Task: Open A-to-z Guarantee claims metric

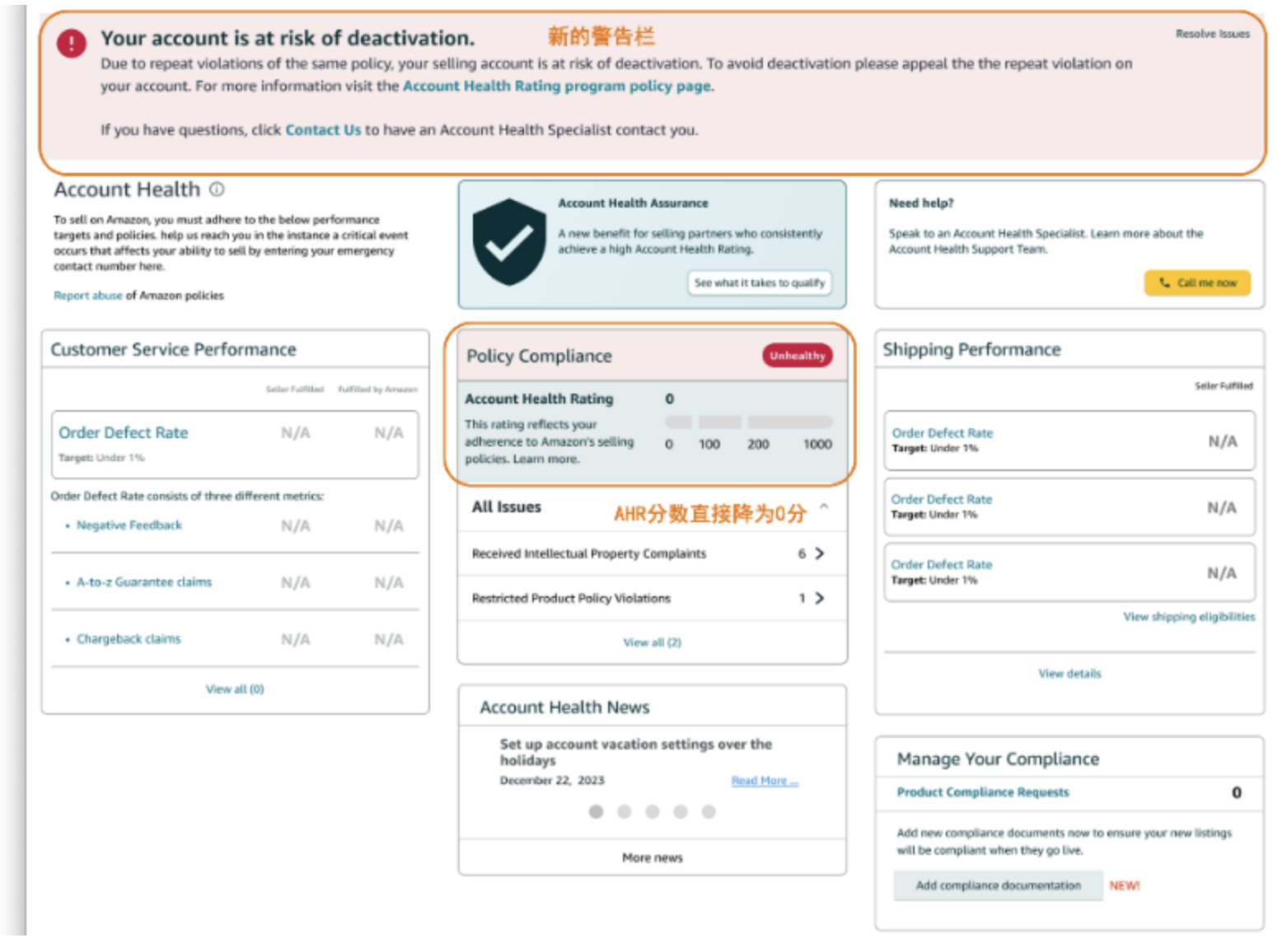Action: pyautogui.click(x=144, y=582)
